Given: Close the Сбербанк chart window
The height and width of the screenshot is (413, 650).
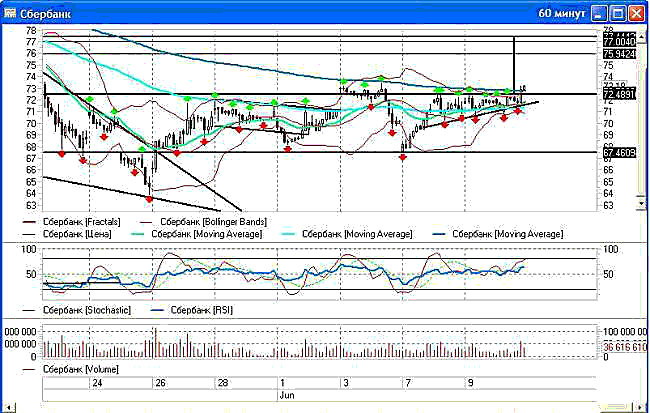Looking at the screenshot, I should (x=637, y=14).
